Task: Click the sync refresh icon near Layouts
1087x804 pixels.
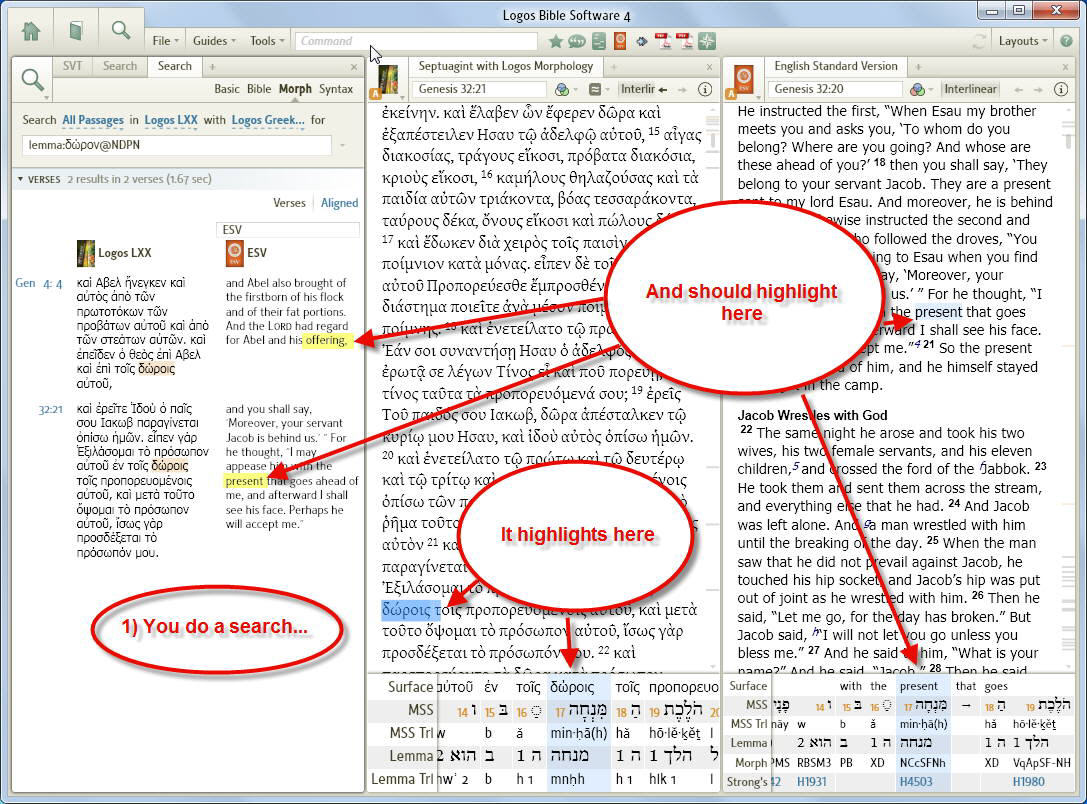Action: (979, 41)
